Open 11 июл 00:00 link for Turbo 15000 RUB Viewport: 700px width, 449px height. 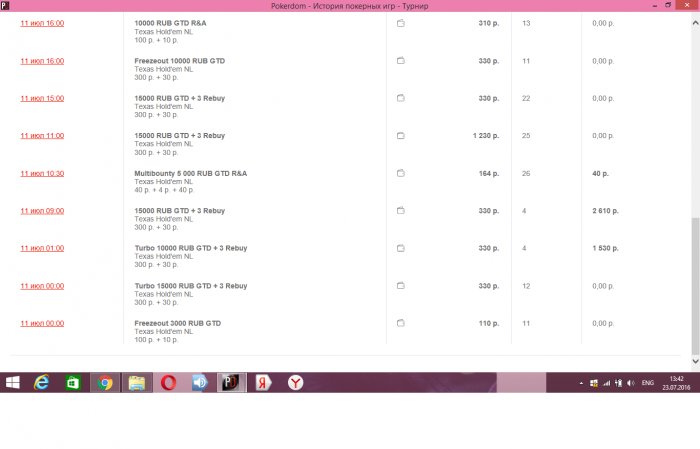click(x=42, y=286)
